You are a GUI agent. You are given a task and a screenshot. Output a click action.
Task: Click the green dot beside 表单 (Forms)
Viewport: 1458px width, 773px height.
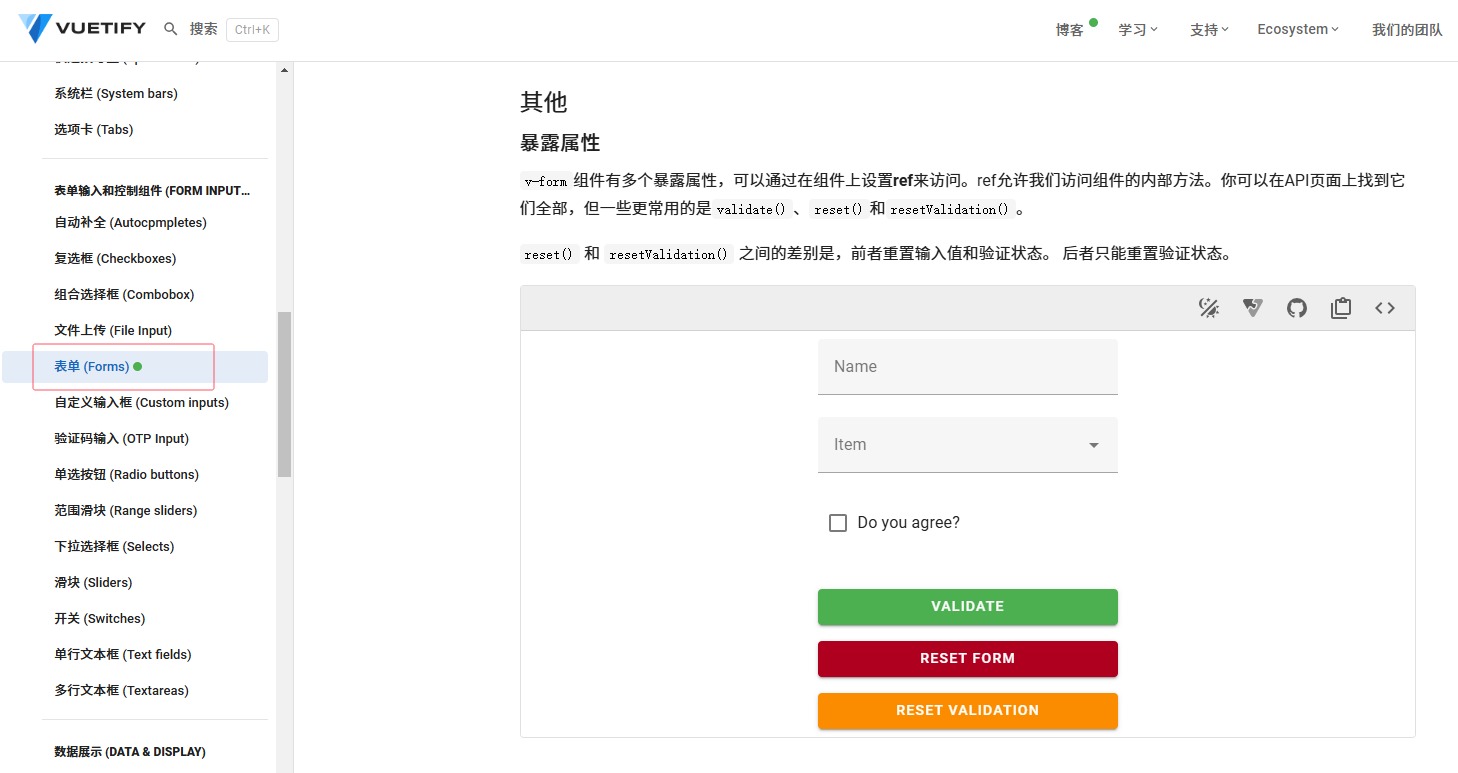point(136,366)
